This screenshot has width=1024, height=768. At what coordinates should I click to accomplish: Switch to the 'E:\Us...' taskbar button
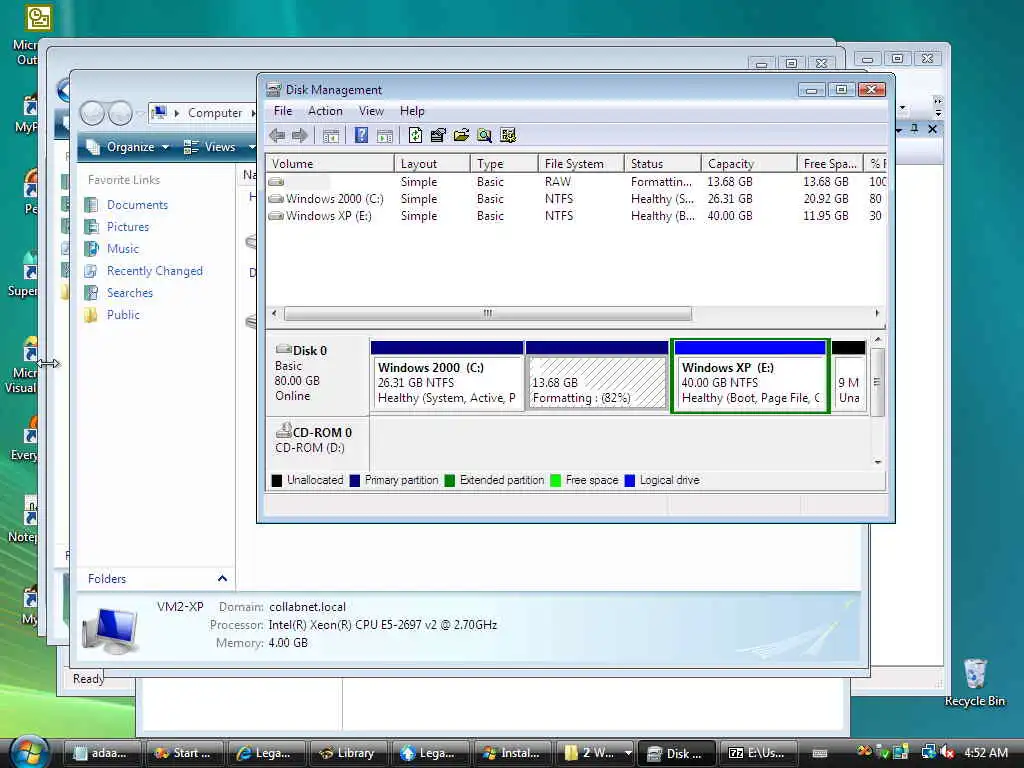tap(758, 753)
